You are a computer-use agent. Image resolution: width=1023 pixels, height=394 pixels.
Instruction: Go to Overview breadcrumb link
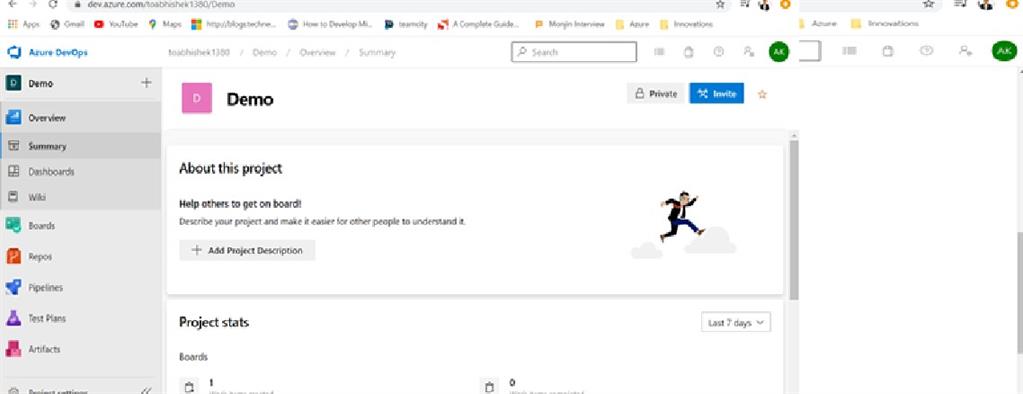pos(318,52)
